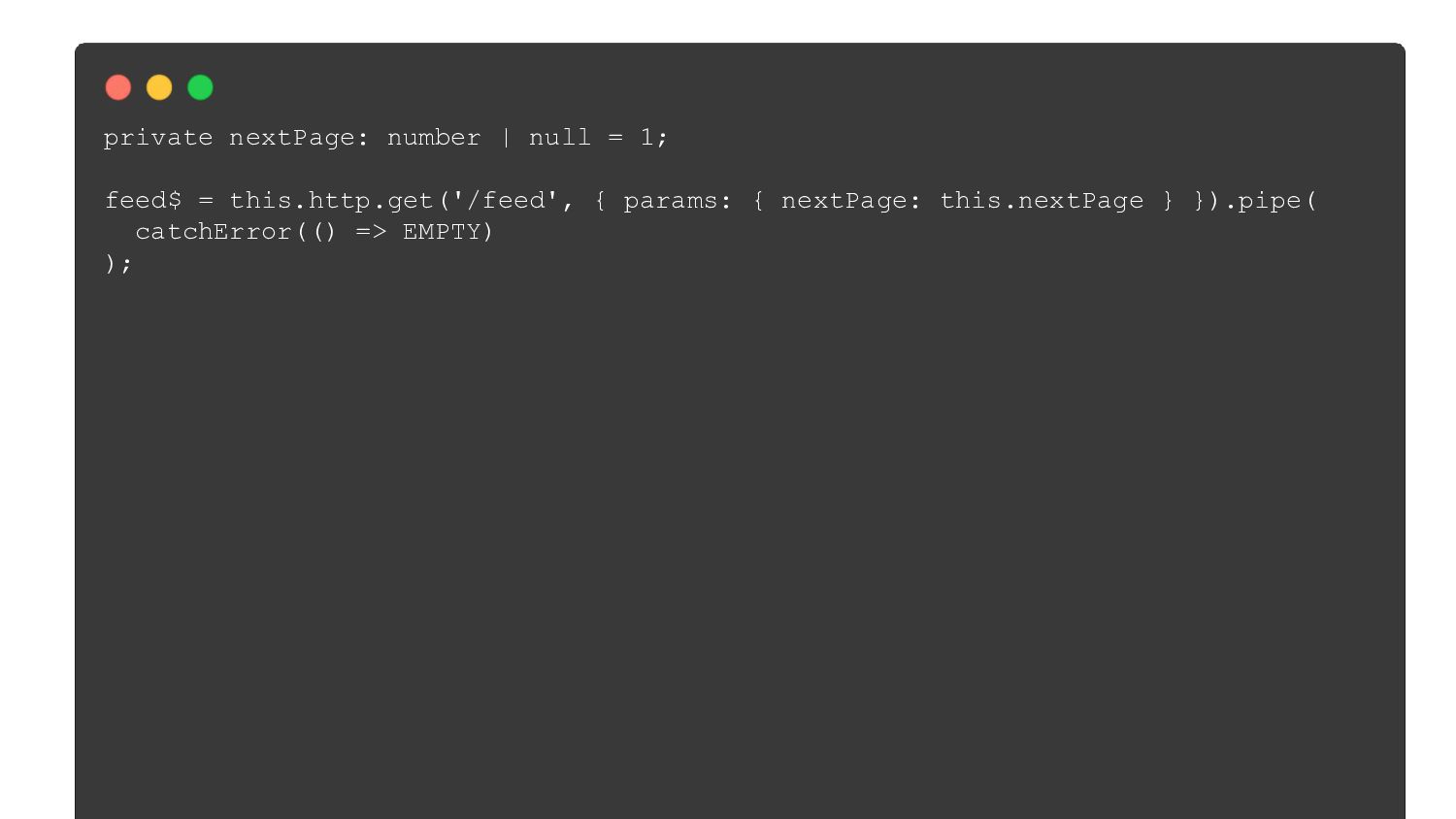Click the 'number' type in the first line
The image size is (1456, 819).
click(x=434, y=138)
